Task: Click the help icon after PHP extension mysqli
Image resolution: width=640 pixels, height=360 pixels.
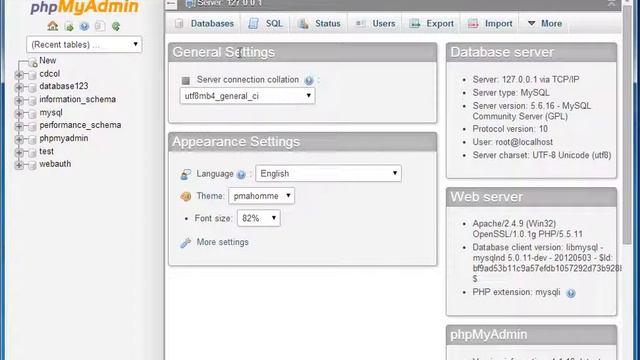Action: pyautogui.click(x=571, y=293)
